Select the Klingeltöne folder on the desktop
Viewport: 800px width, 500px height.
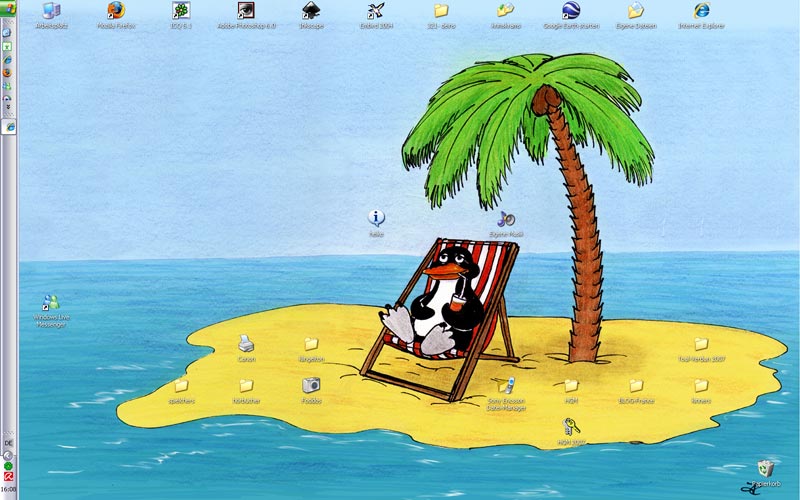(x=311, y=344)
